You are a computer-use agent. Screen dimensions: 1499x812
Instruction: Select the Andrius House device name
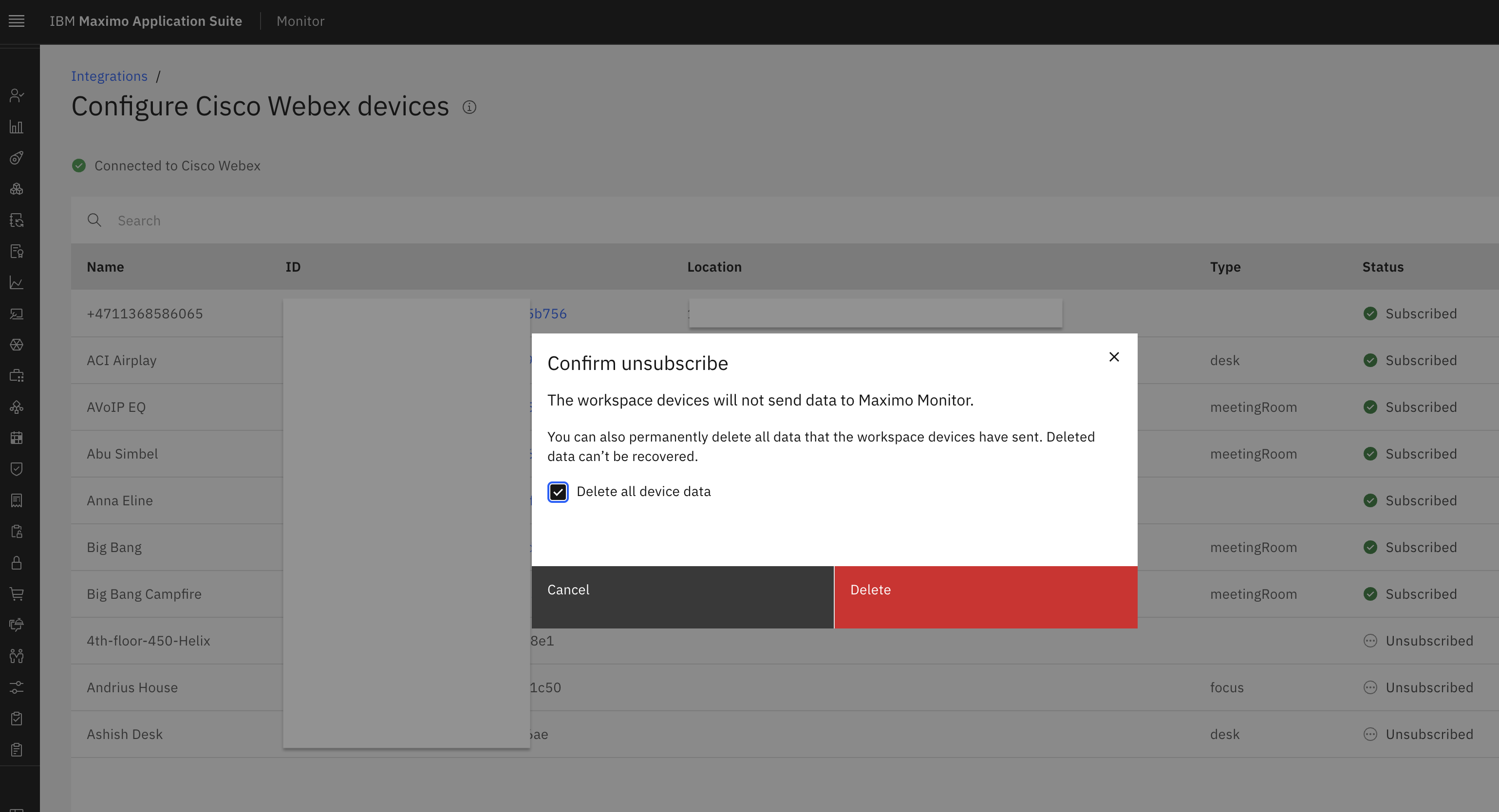(x=132, y=687)
